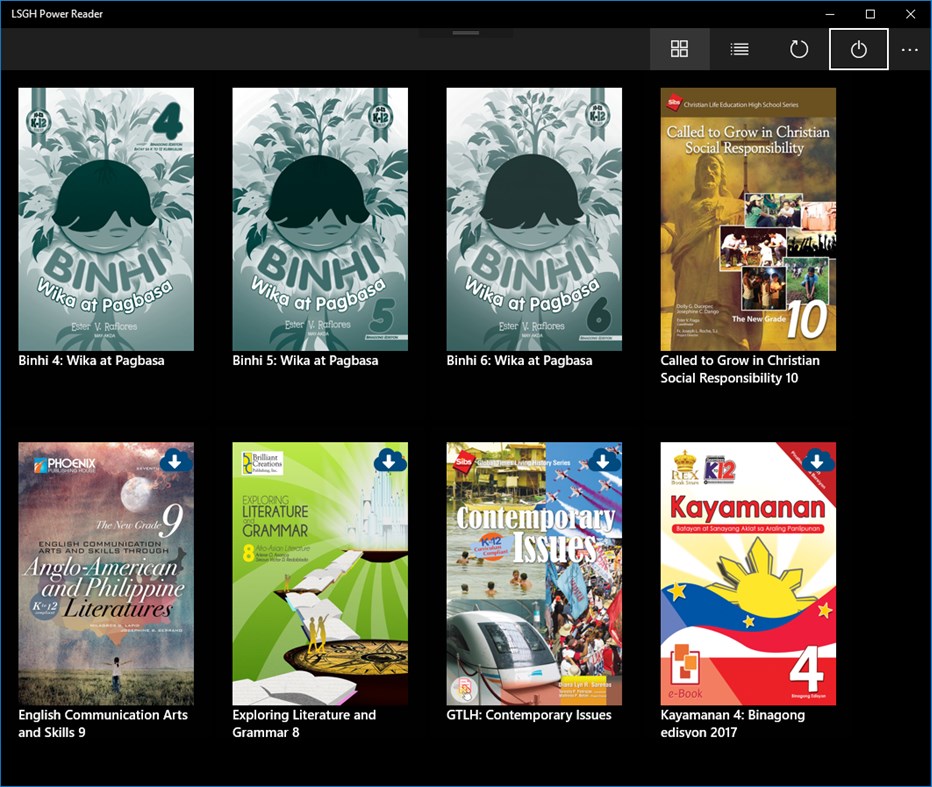Image resolution: width=932 pixels, height=787 pixels.
Task: Open the more options ellipsis menu
Action: pos(908,48)
